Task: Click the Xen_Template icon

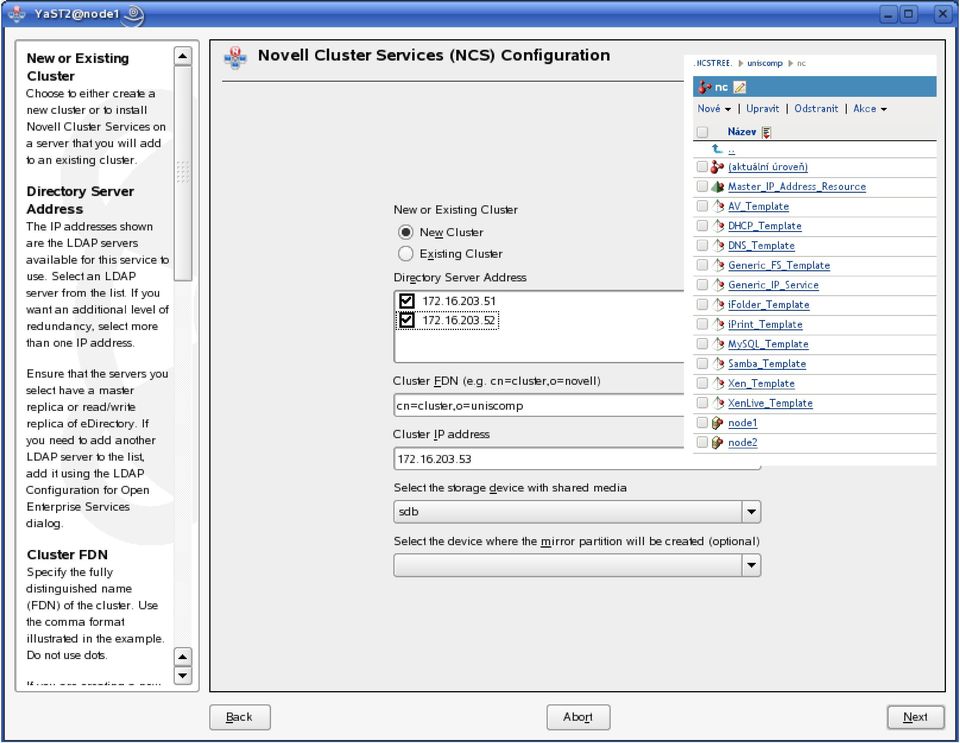Action: 718,383
